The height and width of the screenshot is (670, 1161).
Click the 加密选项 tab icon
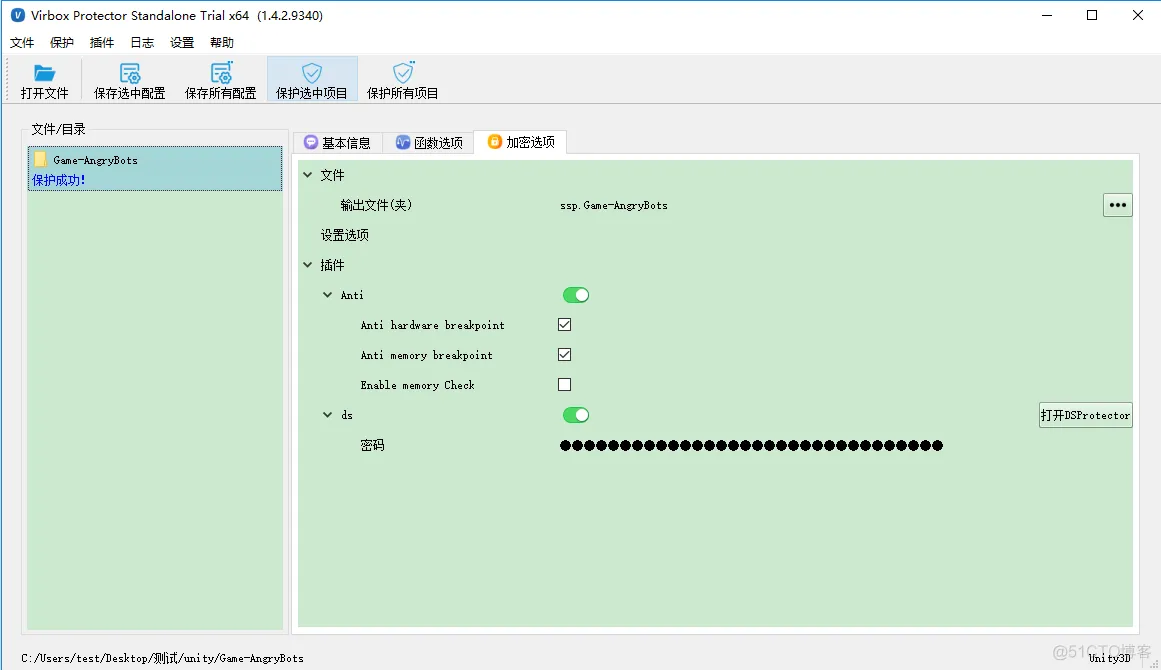pyautogui.click(x=495, y=141)
